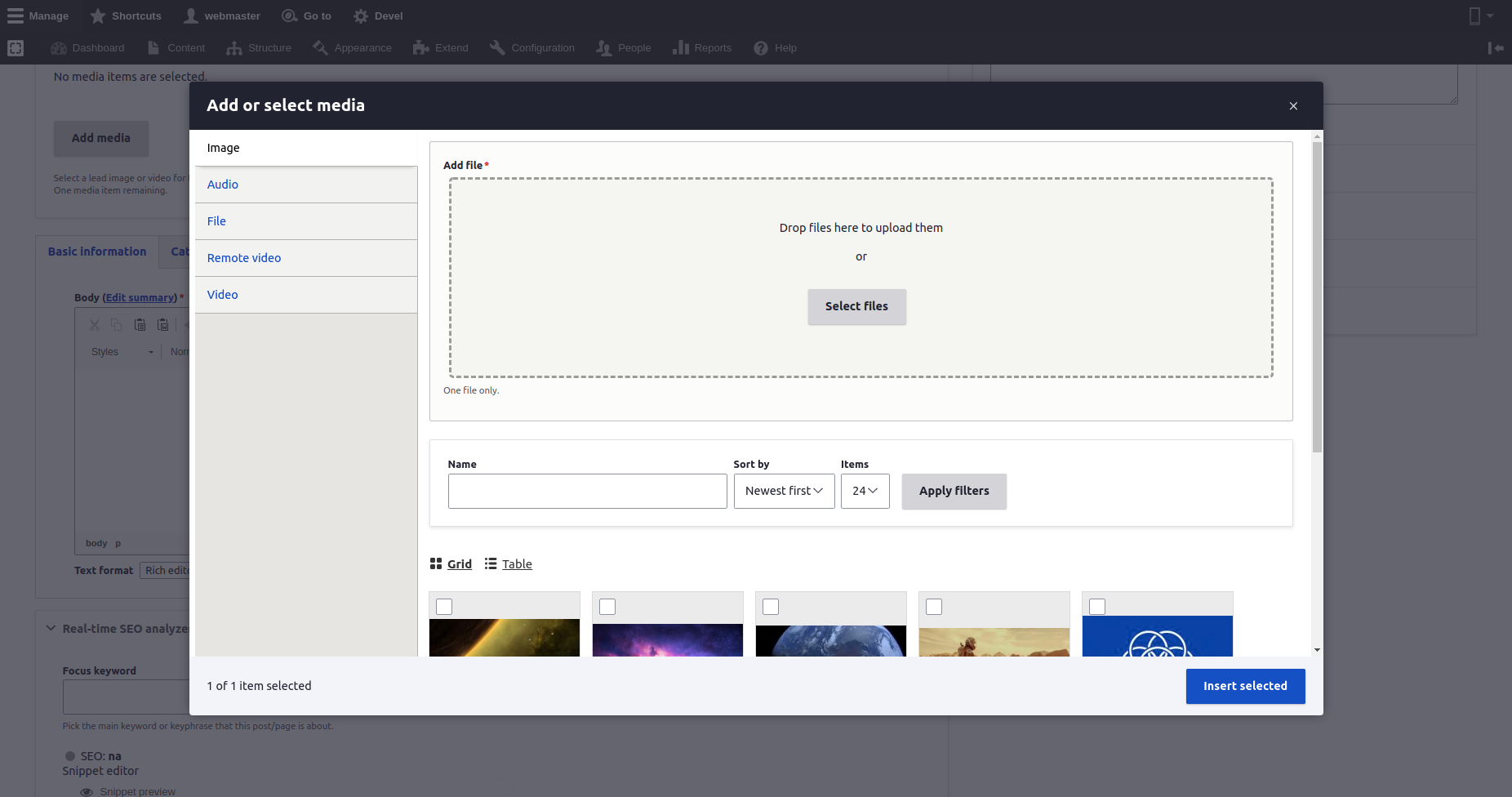Screen dimensions: 1512x797
Task: Click the media Name filter field
Action: (x=587, y=492)
